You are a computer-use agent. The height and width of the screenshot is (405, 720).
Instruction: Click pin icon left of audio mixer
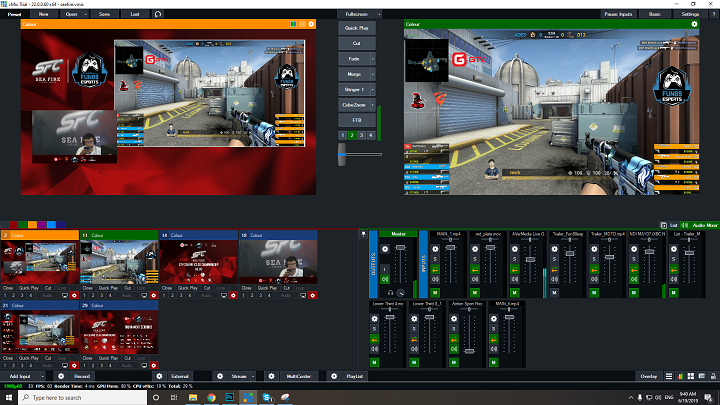pyautogui.click(x=363, y=234)
